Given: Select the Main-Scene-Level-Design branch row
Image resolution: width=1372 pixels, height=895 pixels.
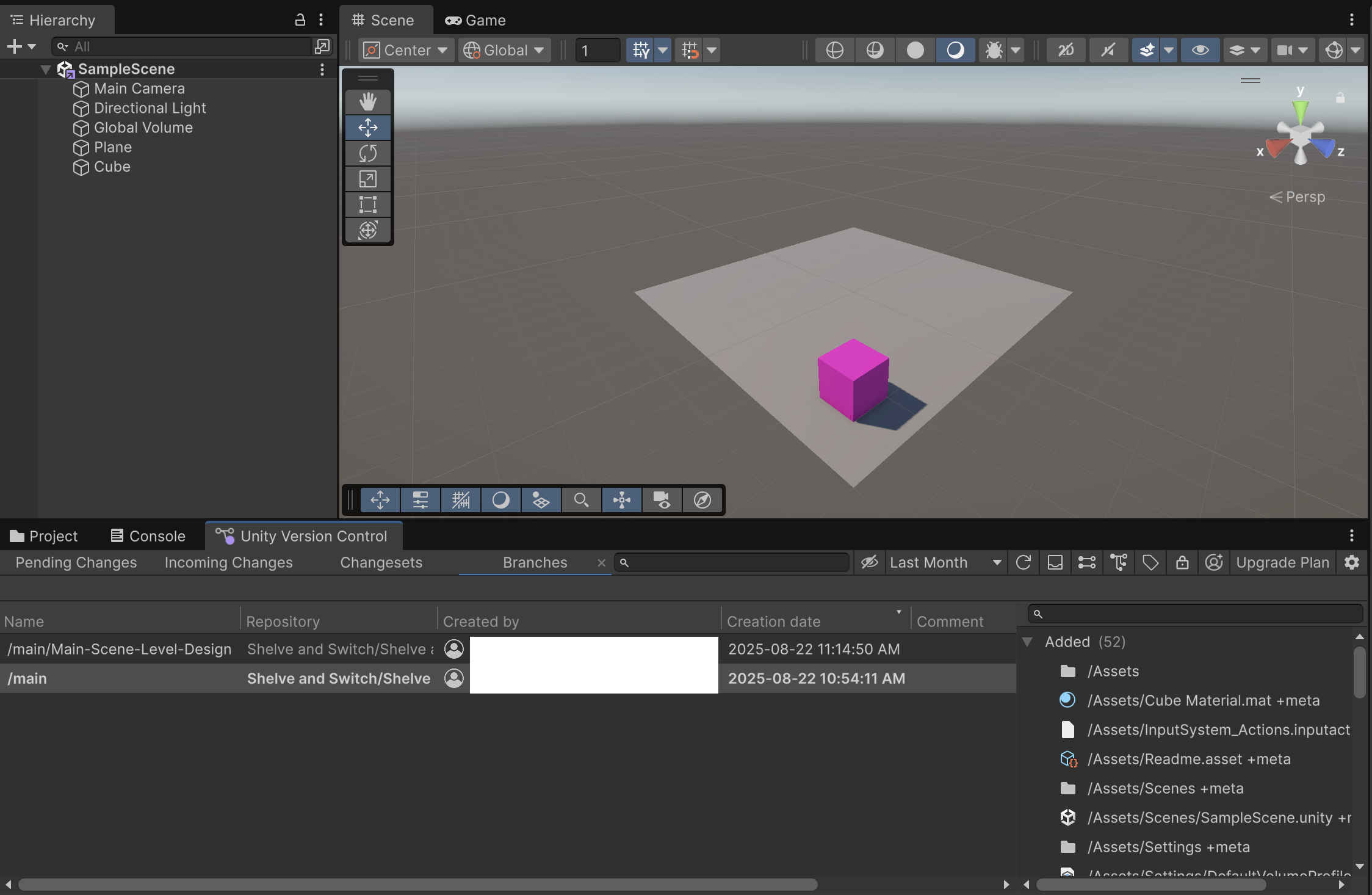Looking at the screenshot, I should point(120,649).
